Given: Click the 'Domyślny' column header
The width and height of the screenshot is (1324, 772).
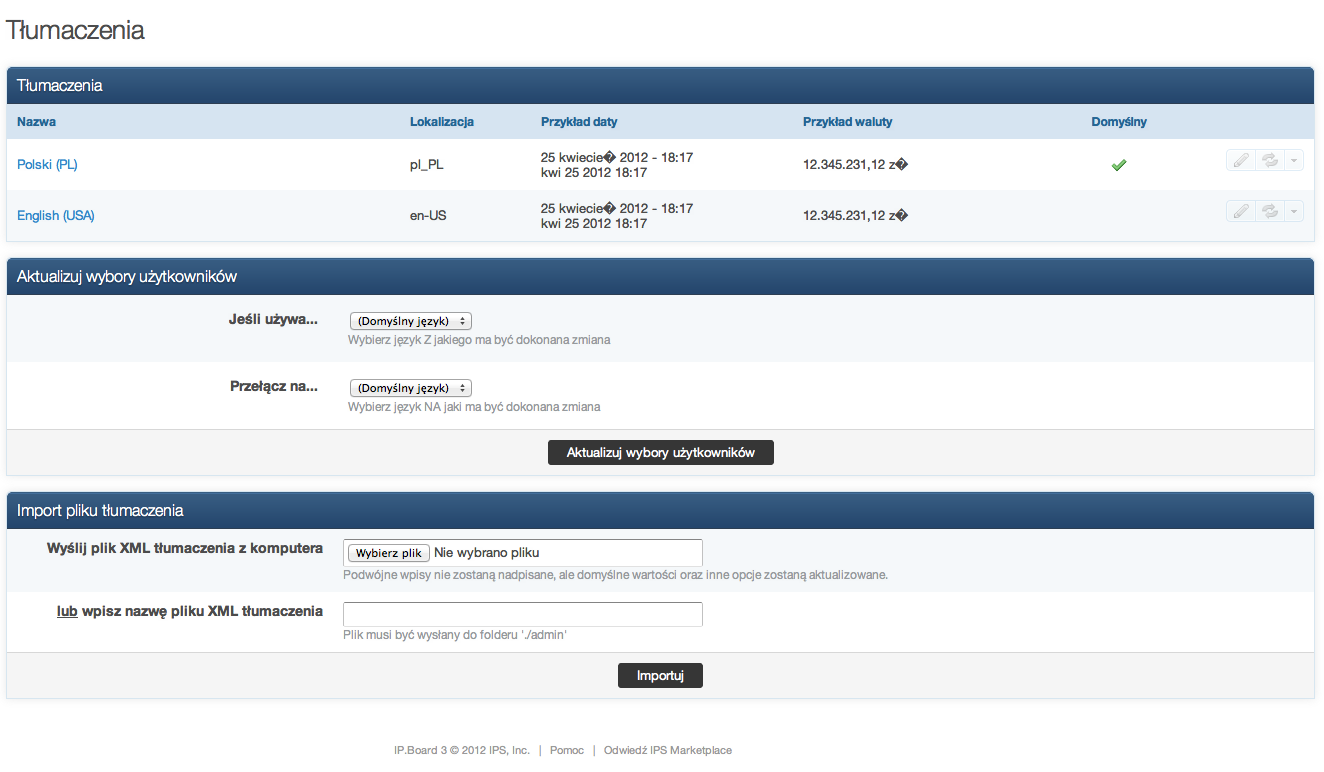Looking at the screenshot, I should [1119, 122].
